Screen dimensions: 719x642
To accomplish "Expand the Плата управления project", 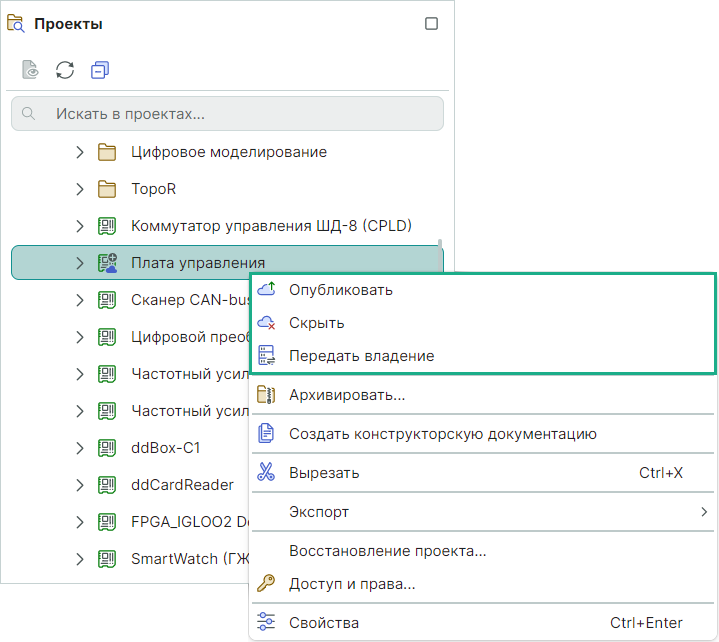I will coord(80,263).
